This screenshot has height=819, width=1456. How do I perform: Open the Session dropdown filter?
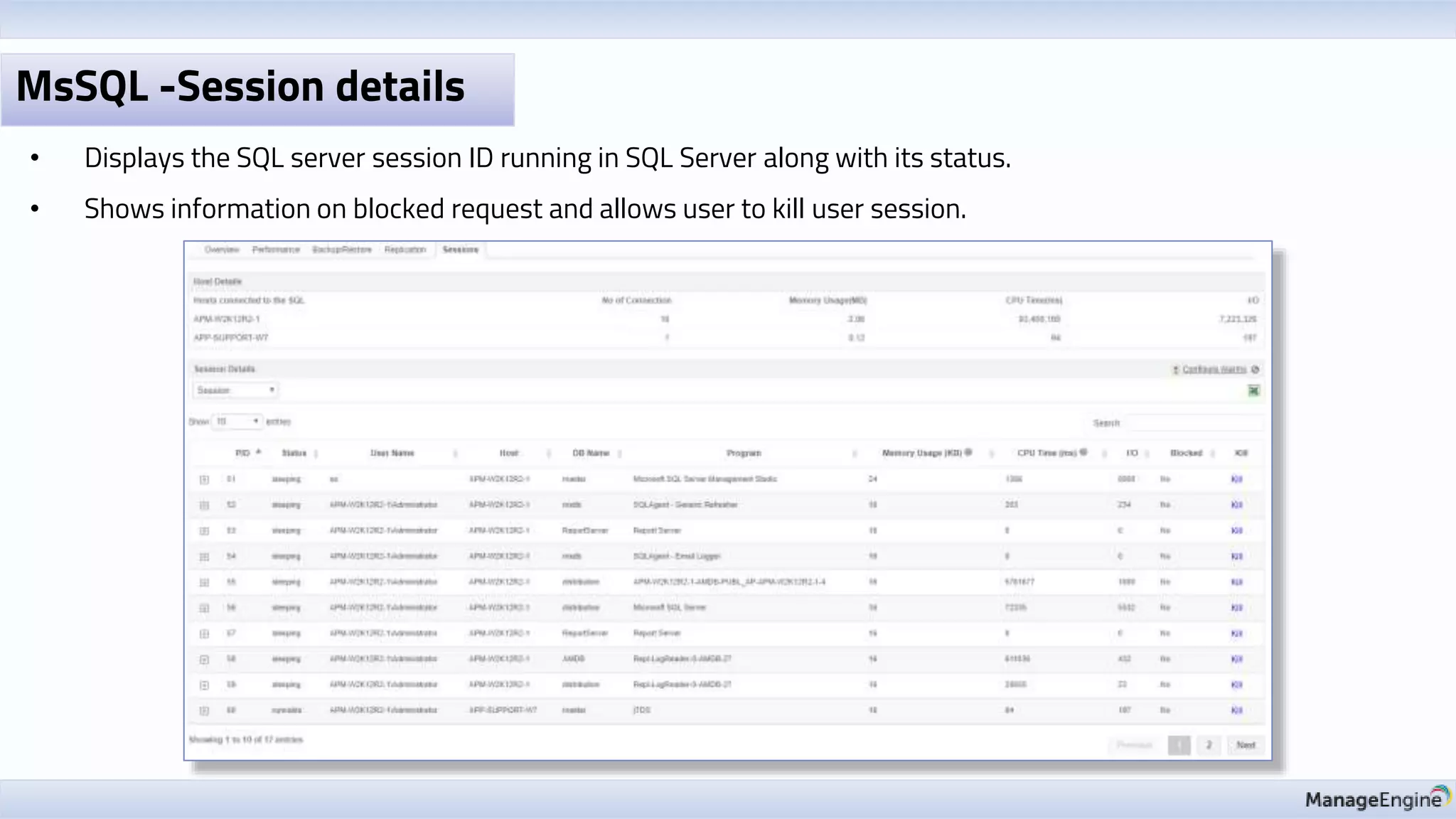[x=235, y=390]
